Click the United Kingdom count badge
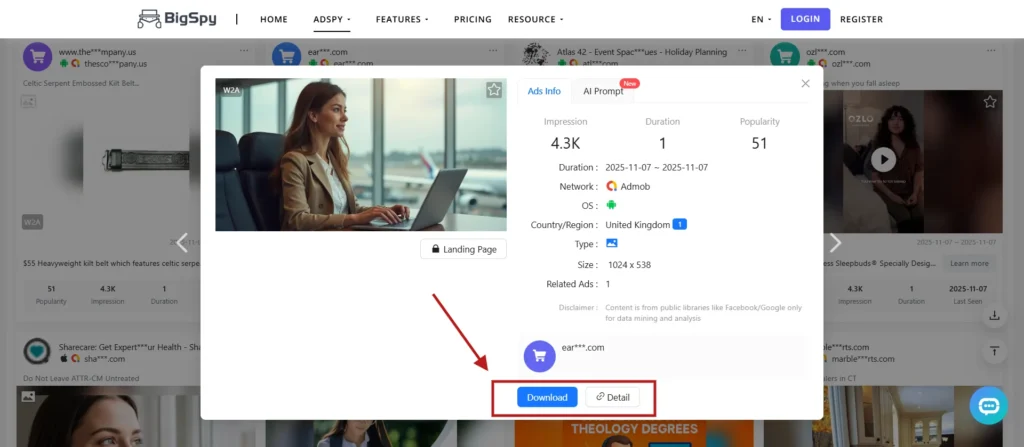Image resolution: width=1024 pixels, height=447 pixels. point(679,225)
